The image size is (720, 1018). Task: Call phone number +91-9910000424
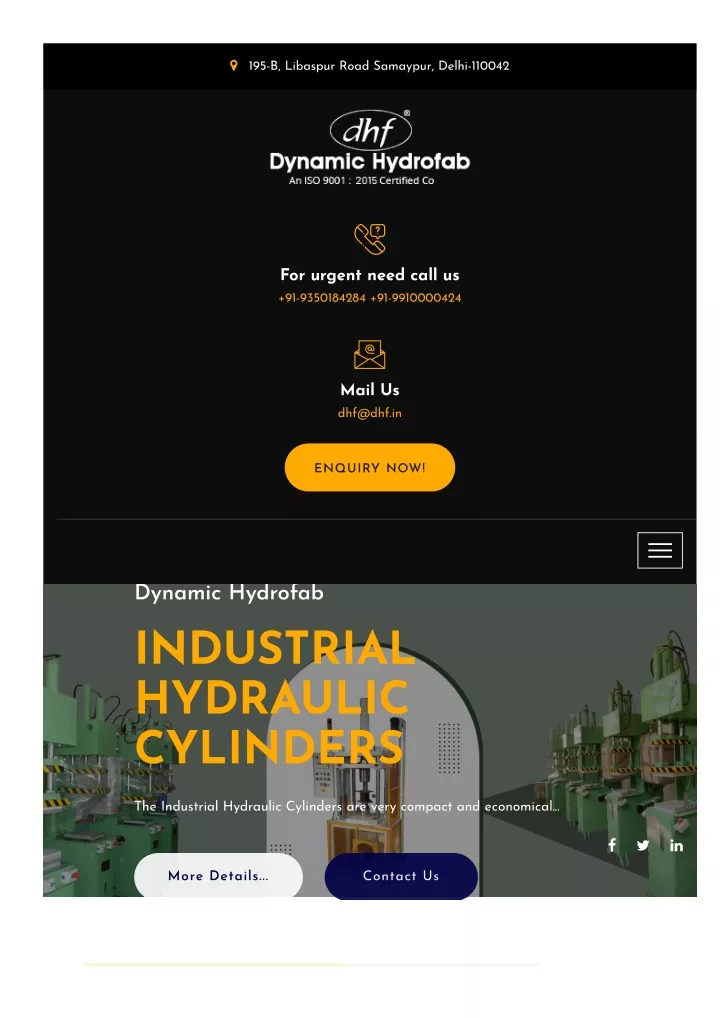click(x=416, y=298)
